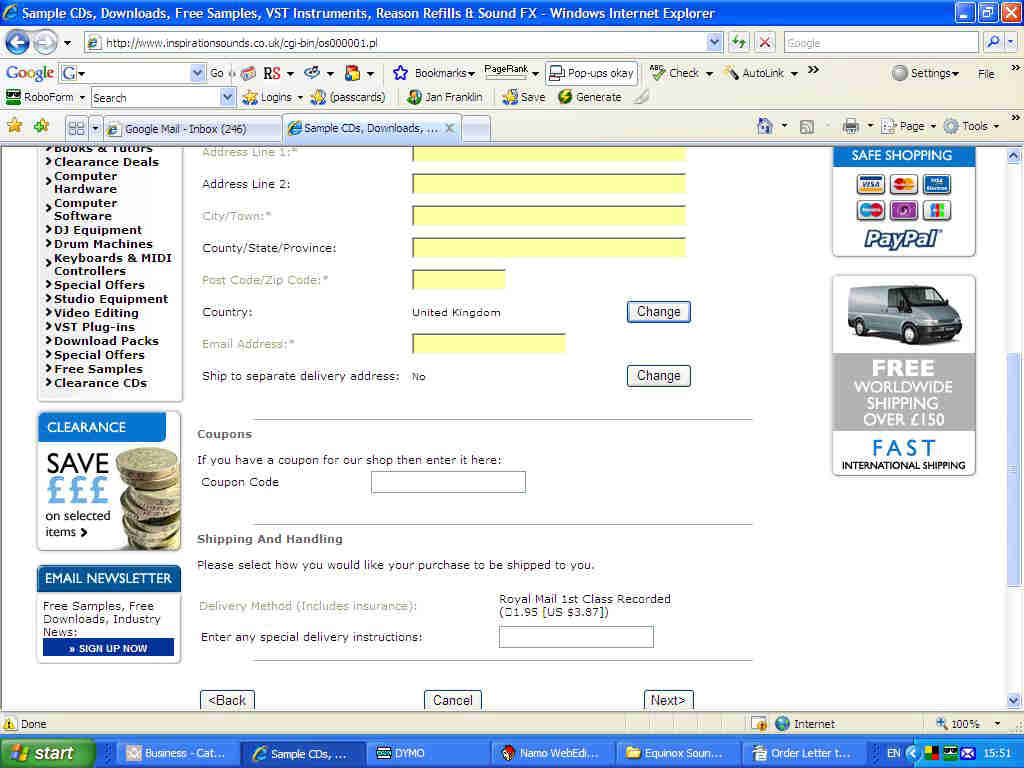The height and width of the screenshot is (768, 1024).
Task: Open Drum Machines category in sidebar
Action: [103, 244]
